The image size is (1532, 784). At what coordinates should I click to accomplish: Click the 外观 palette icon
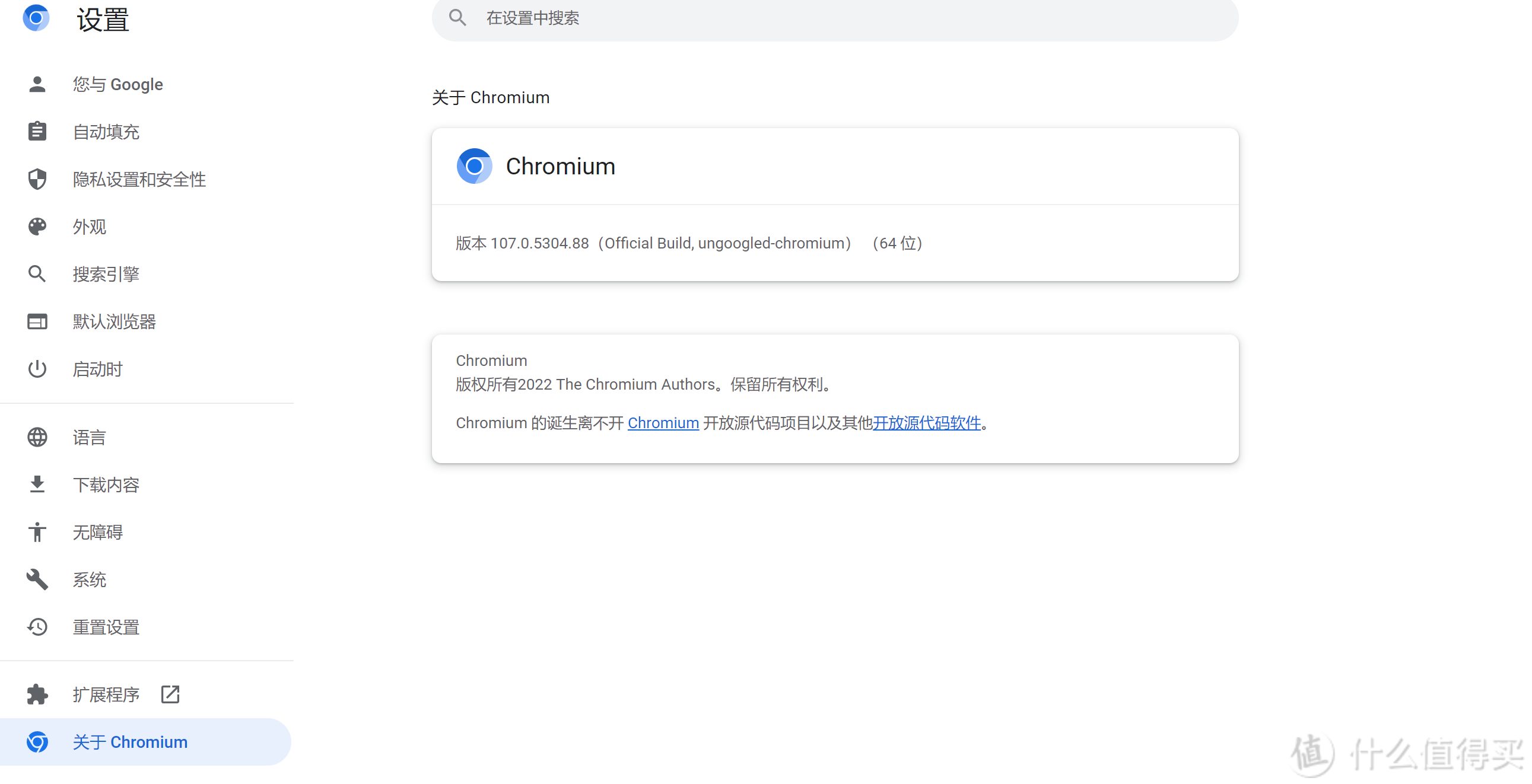click(x=37, y=227)
